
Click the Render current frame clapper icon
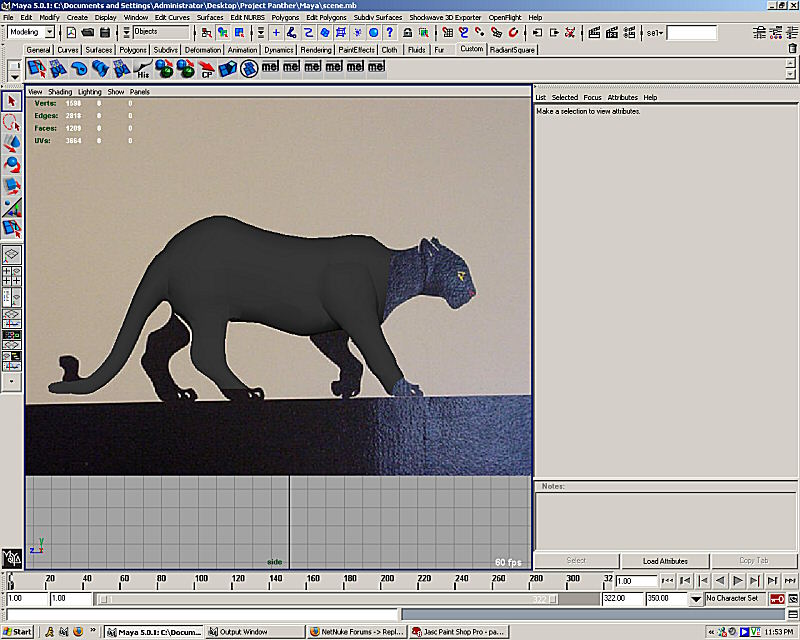(594, 33)
